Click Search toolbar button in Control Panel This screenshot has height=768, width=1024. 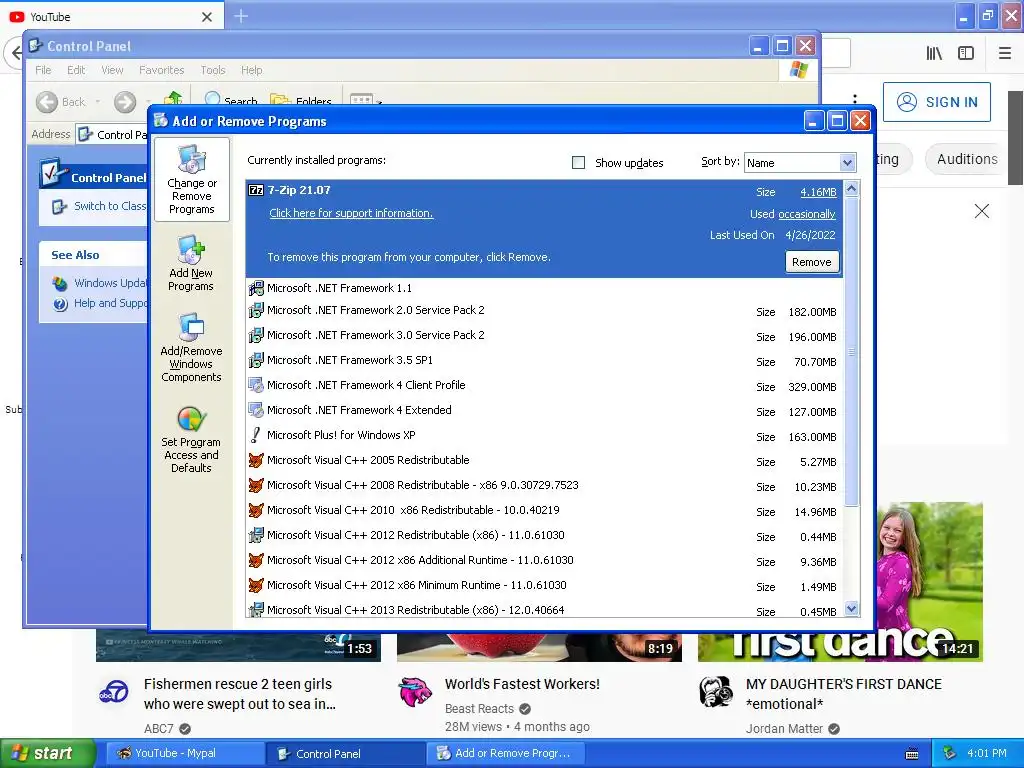coord(231,101)
